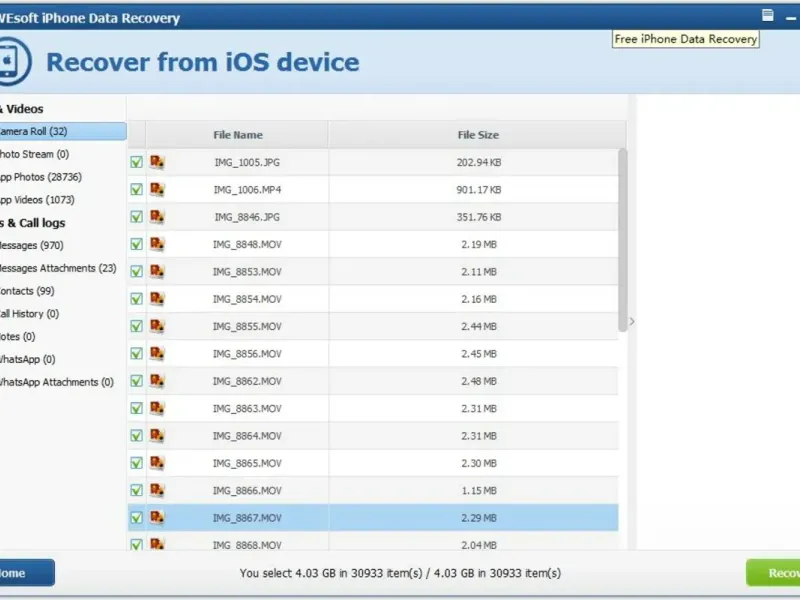Open WhatsApp Attachments (0) category
Screen dimensions: 800x600
[56, 382]
